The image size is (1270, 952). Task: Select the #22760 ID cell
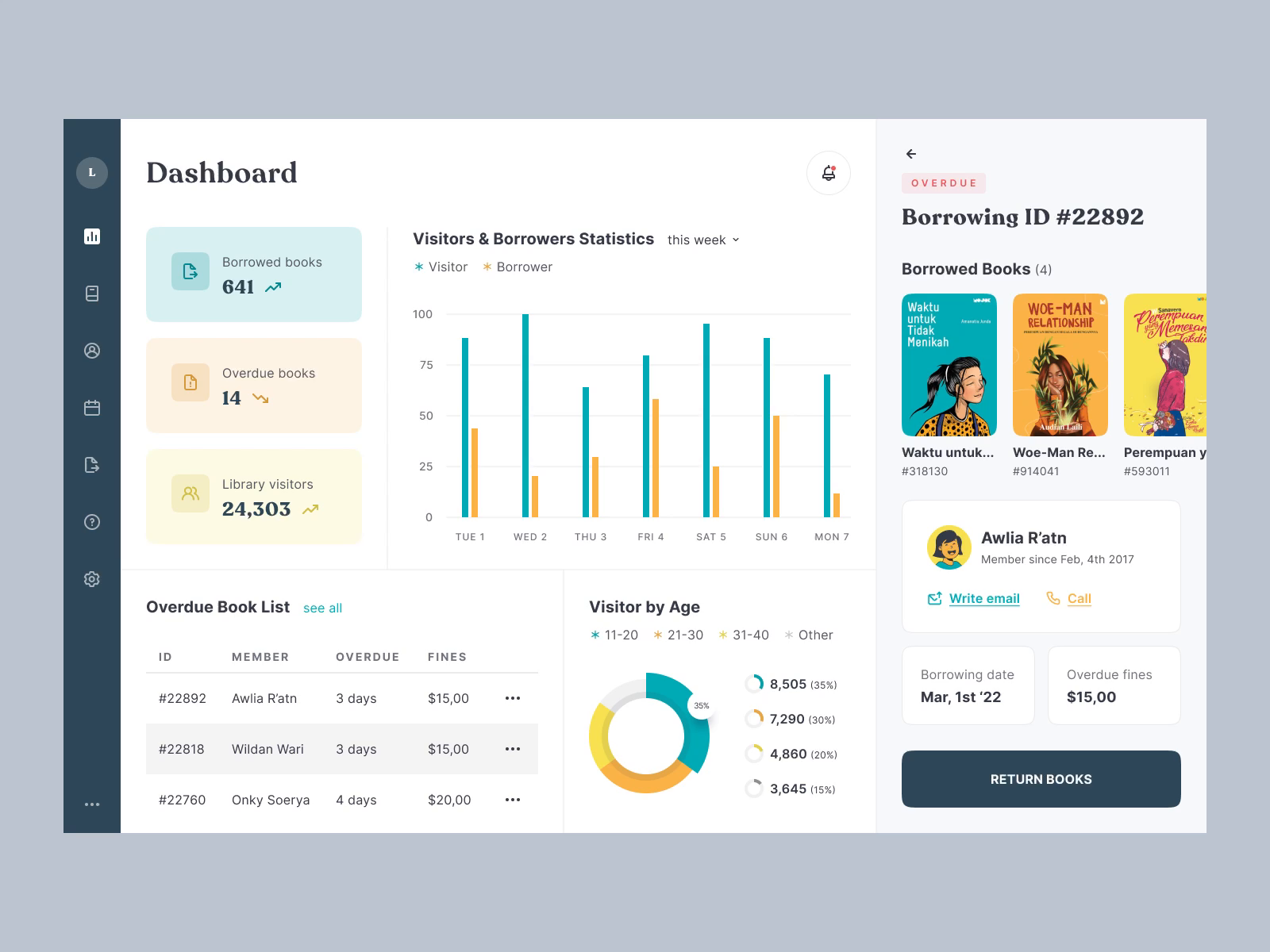click(183, 800)
